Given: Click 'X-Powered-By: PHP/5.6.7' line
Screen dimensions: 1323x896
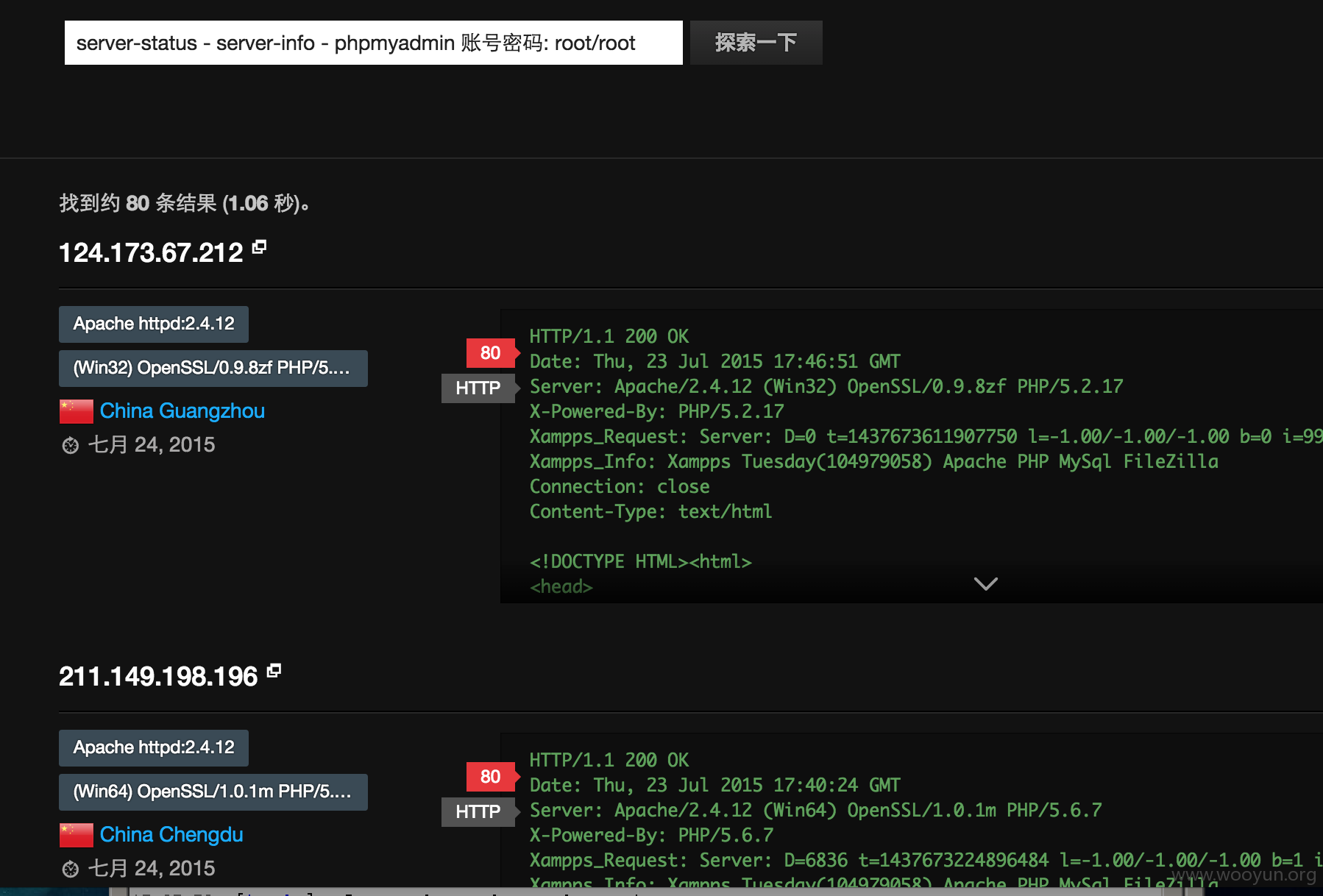Looking at the screenshot, I should (652, 836).
